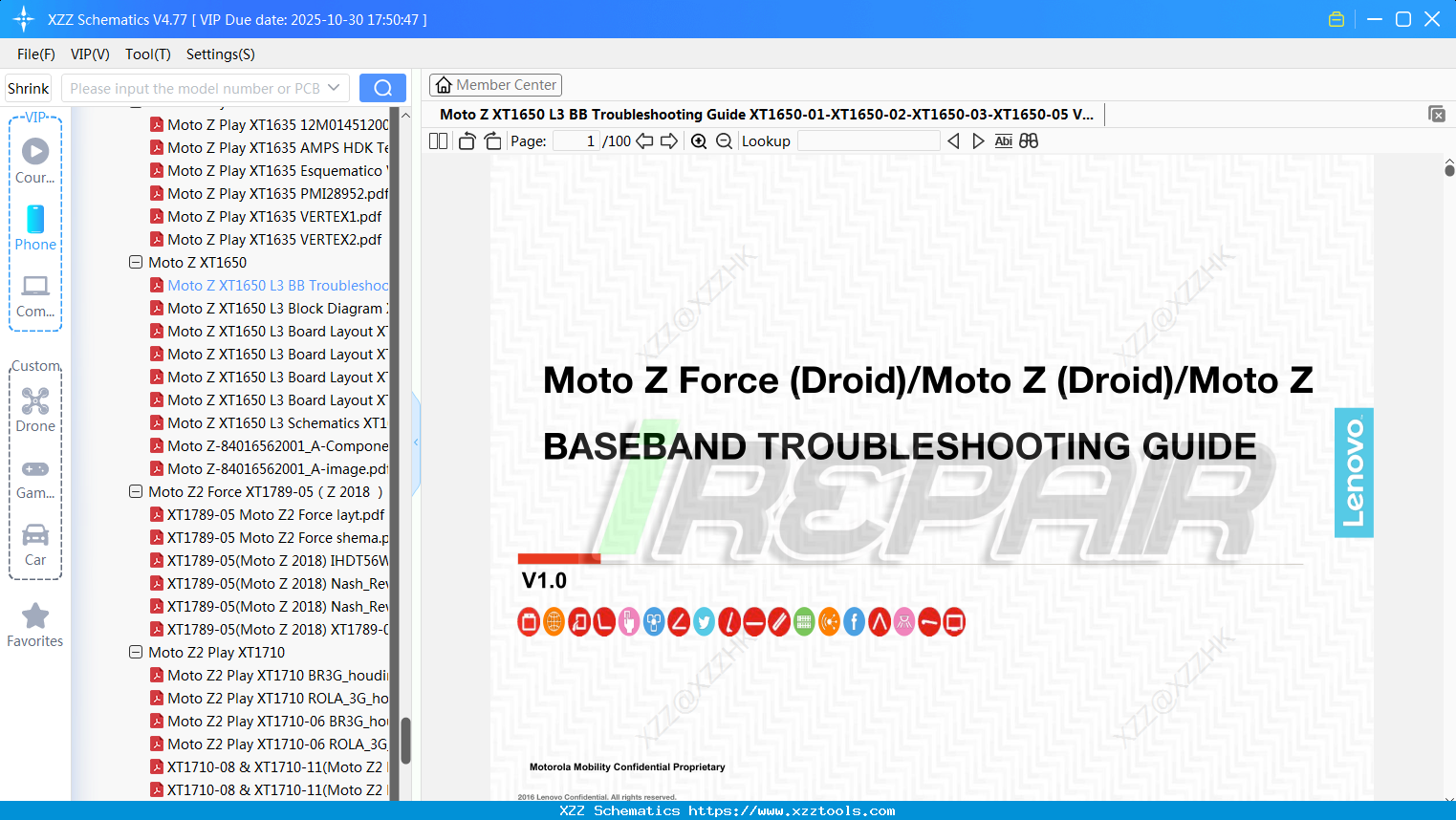Open binoculars advanced search
Image resolution: width=1456 pixels, height=820 pixels.
coord(1029,140)
